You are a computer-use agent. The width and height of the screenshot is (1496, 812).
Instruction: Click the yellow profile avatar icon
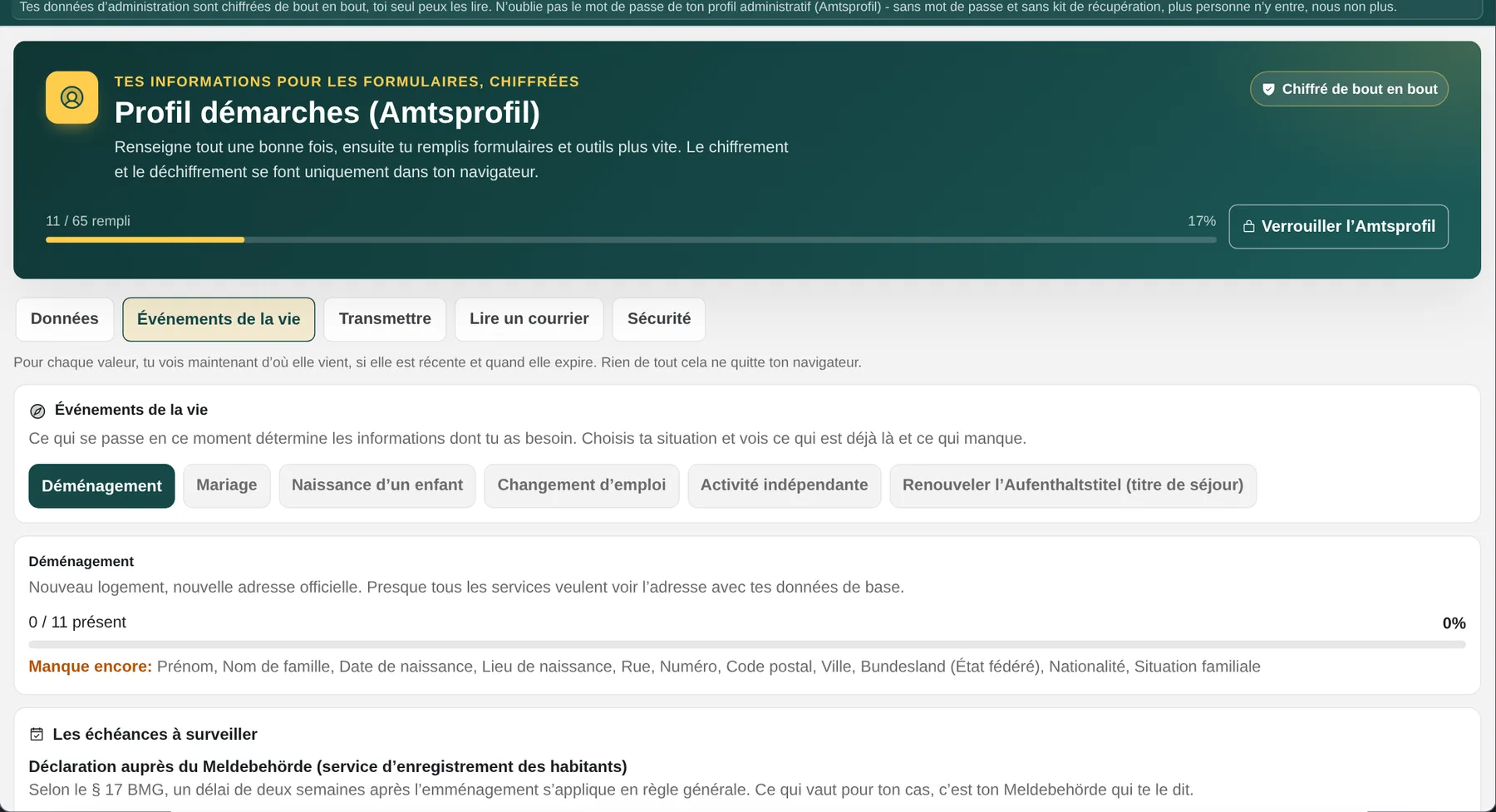71,97
